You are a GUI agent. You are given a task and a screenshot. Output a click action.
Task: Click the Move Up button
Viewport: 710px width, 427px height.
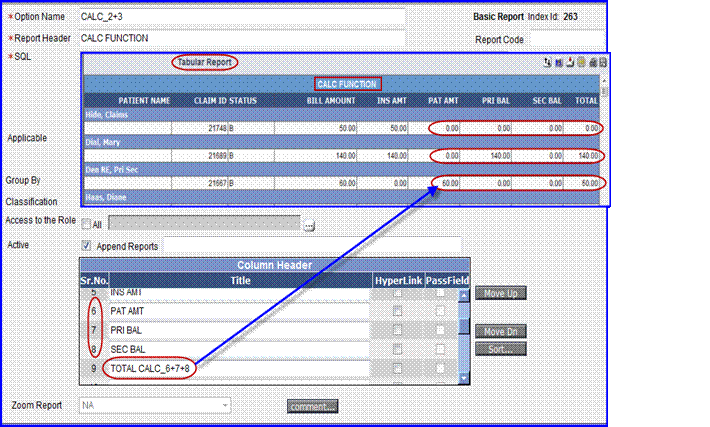click(500, 293)
